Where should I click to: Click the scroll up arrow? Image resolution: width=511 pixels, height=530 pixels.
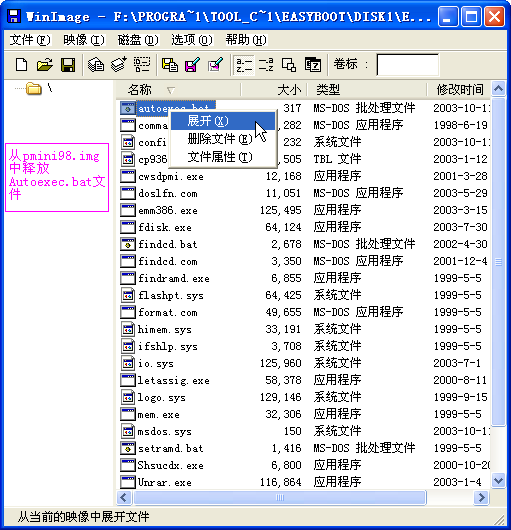(x=498, y=89)
